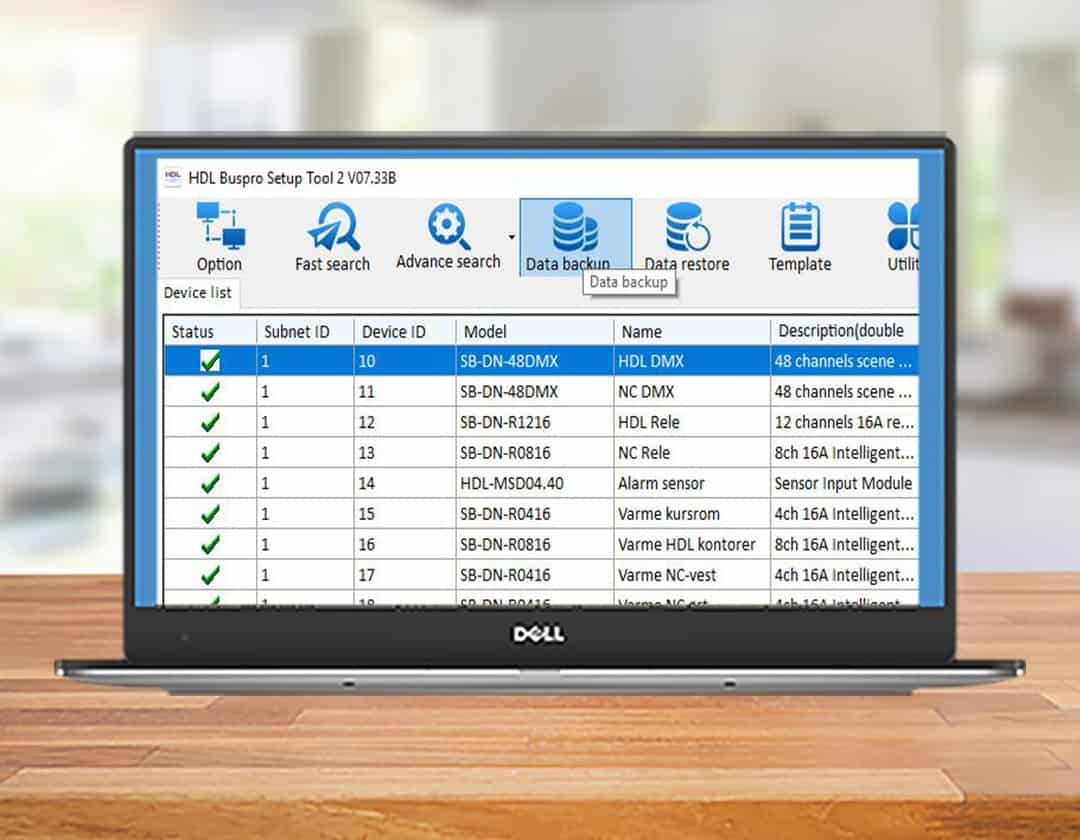
Task: Select device ID 13 cell
Action: click(405, 453)
